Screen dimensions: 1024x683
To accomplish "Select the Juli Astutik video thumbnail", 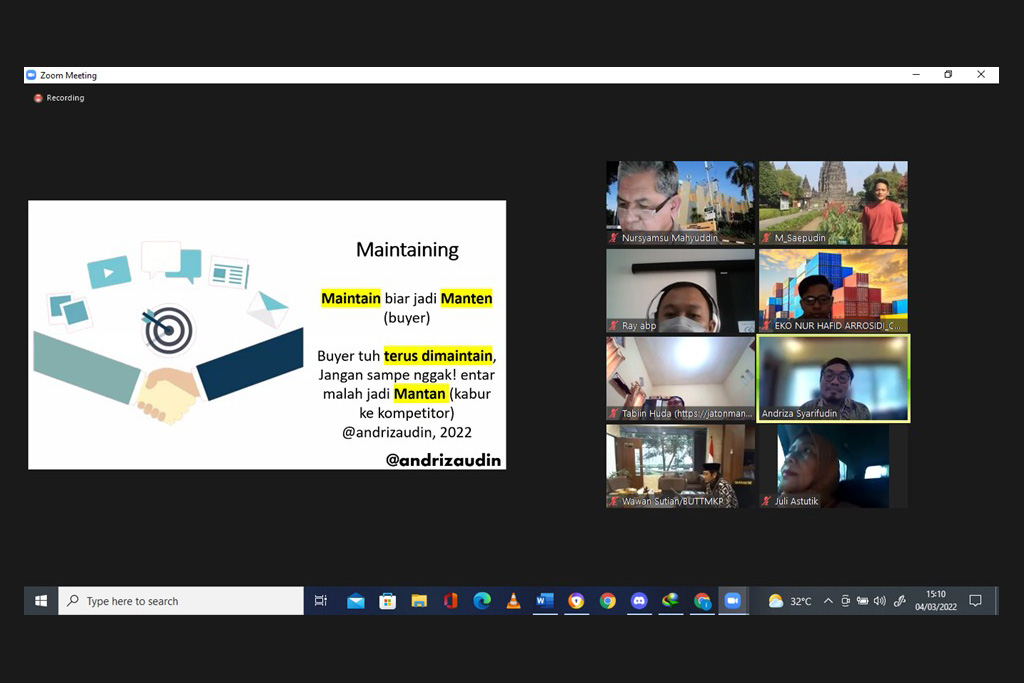I will click(x=833, y=465).
